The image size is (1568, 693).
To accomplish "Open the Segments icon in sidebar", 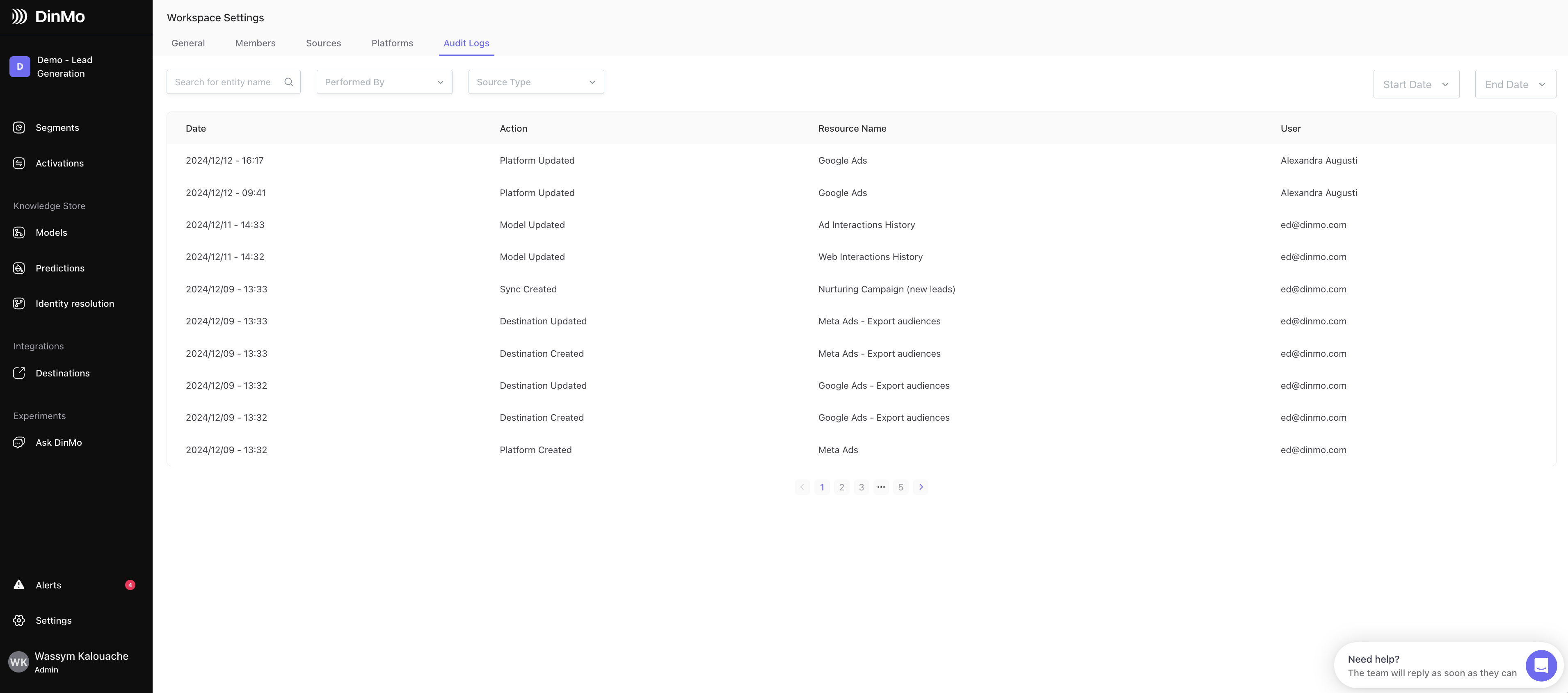I will pyautogui.click(x=19, y=128).
